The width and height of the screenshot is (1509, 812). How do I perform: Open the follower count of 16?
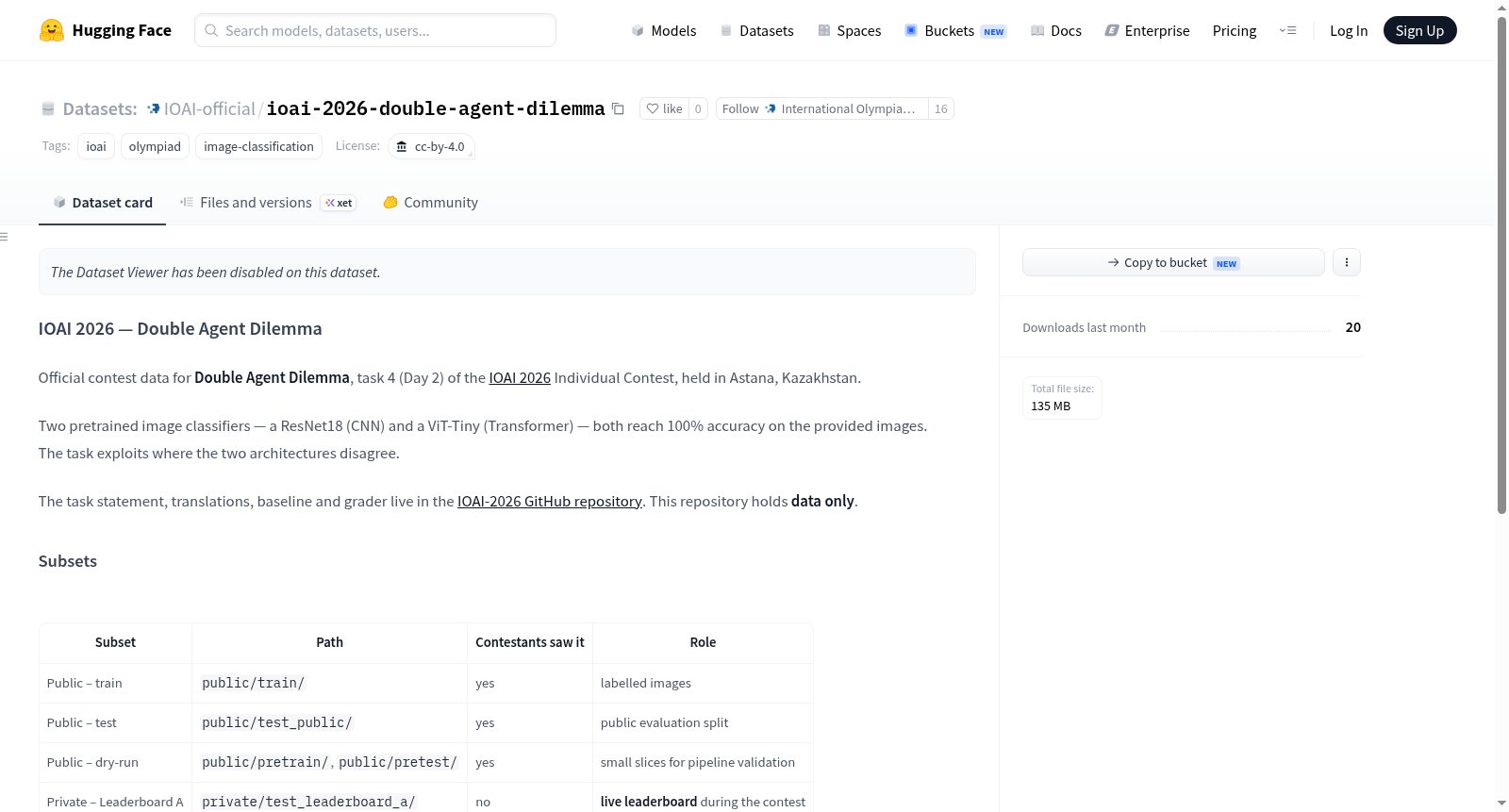(x=941, y=108)
